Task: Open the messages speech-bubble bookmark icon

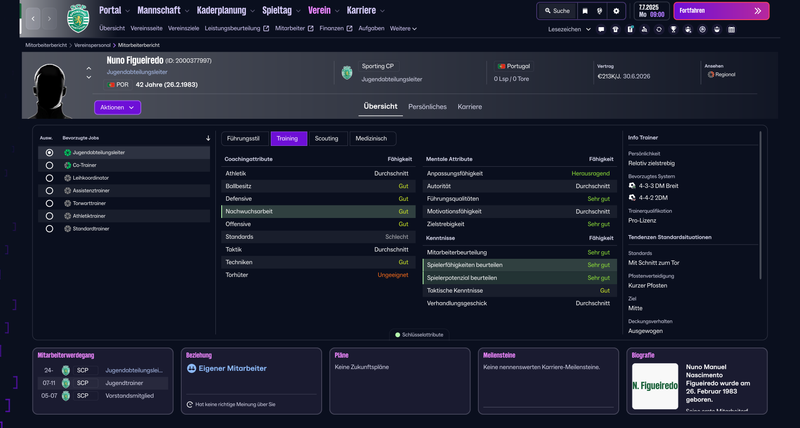Action: 601,30
